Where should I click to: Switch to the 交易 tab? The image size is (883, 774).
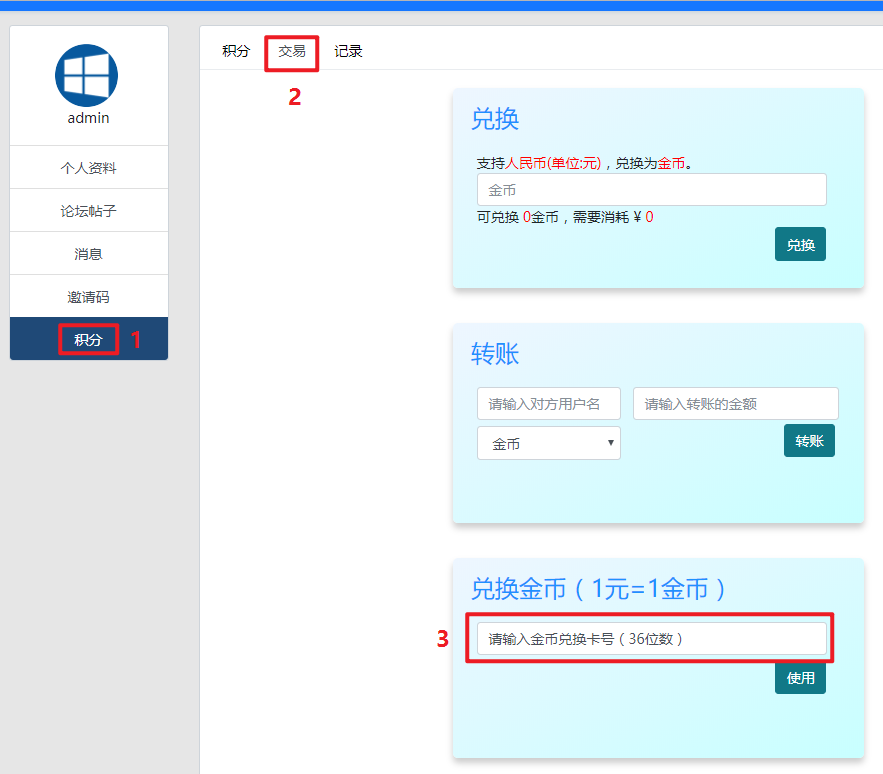[x=292, y=51]
